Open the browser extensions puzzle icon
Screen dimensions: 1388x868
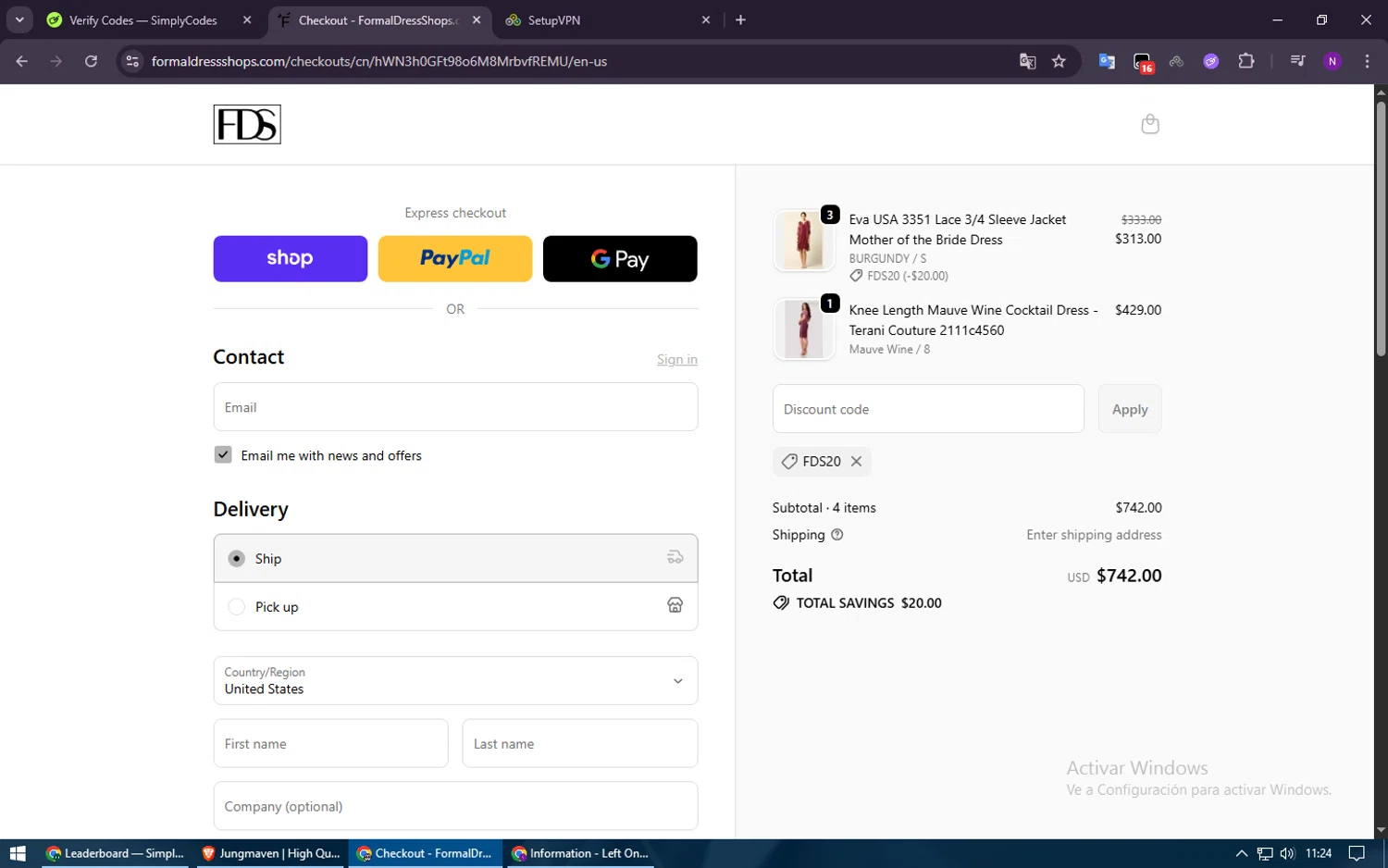point(1246,61)
